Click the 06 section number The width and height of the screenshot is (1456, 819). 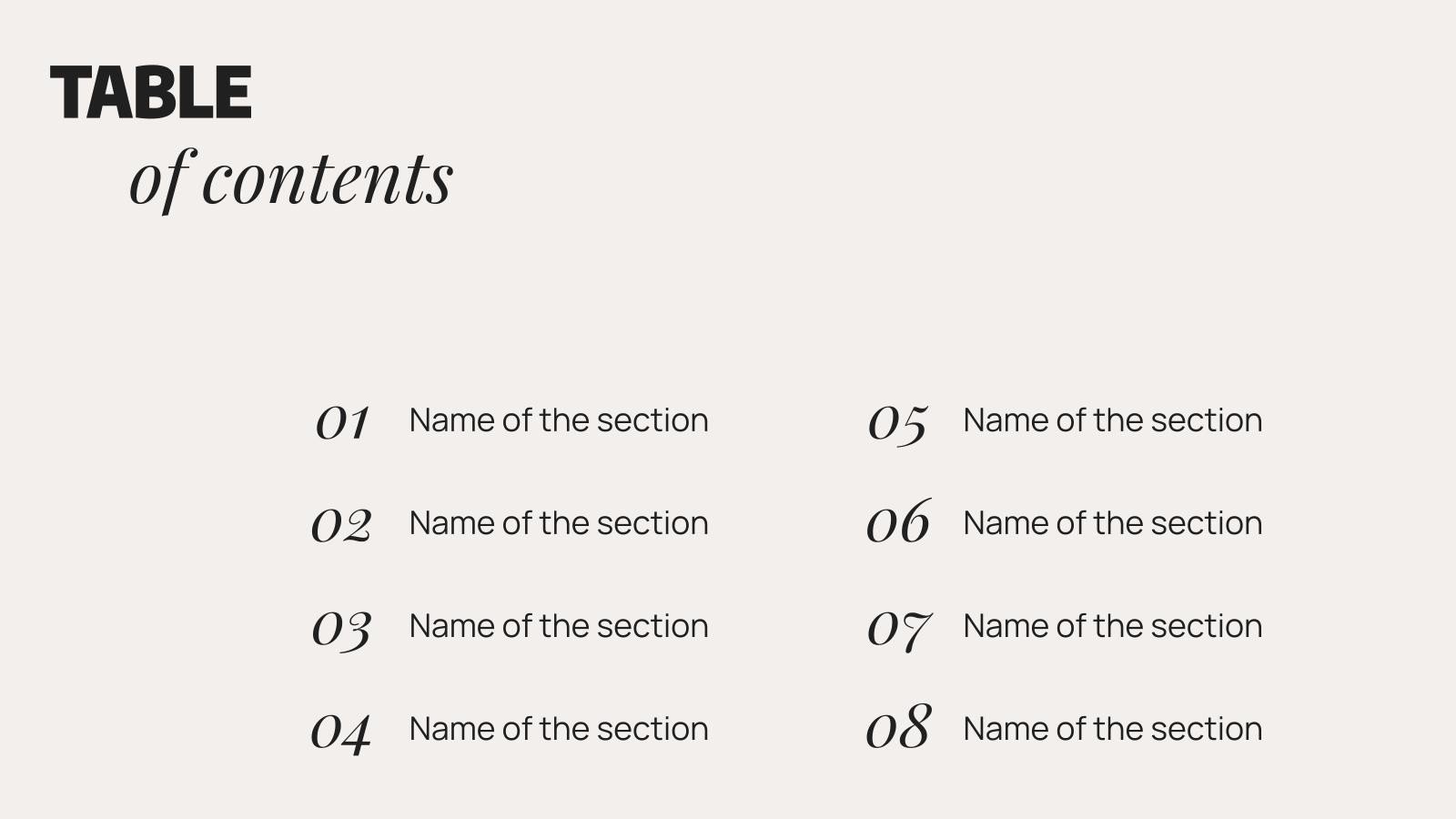tap(898, 523)
